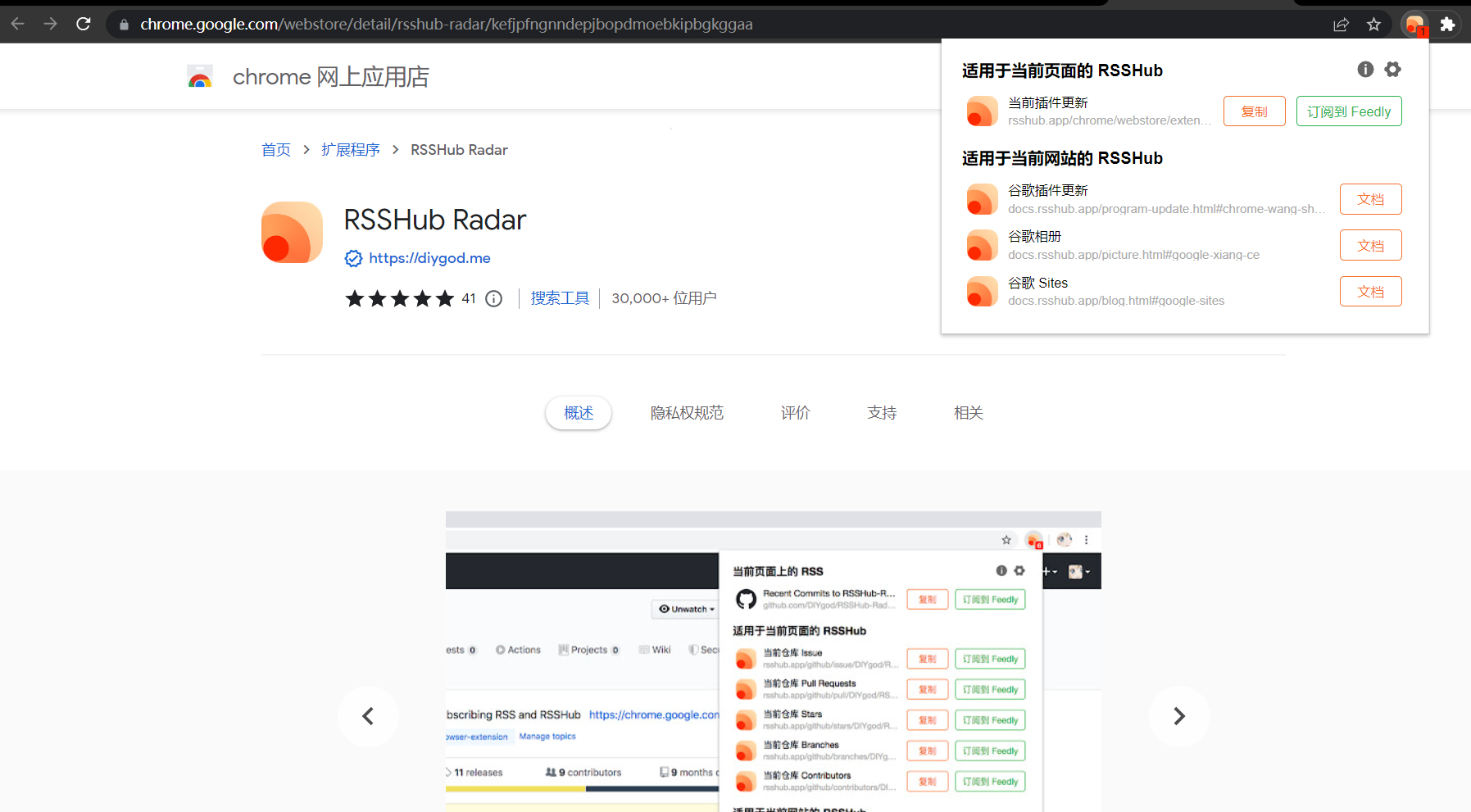Click 订阅到 Feedly button in popup
1471x812 pixels.
click(x=1349, y=111)
